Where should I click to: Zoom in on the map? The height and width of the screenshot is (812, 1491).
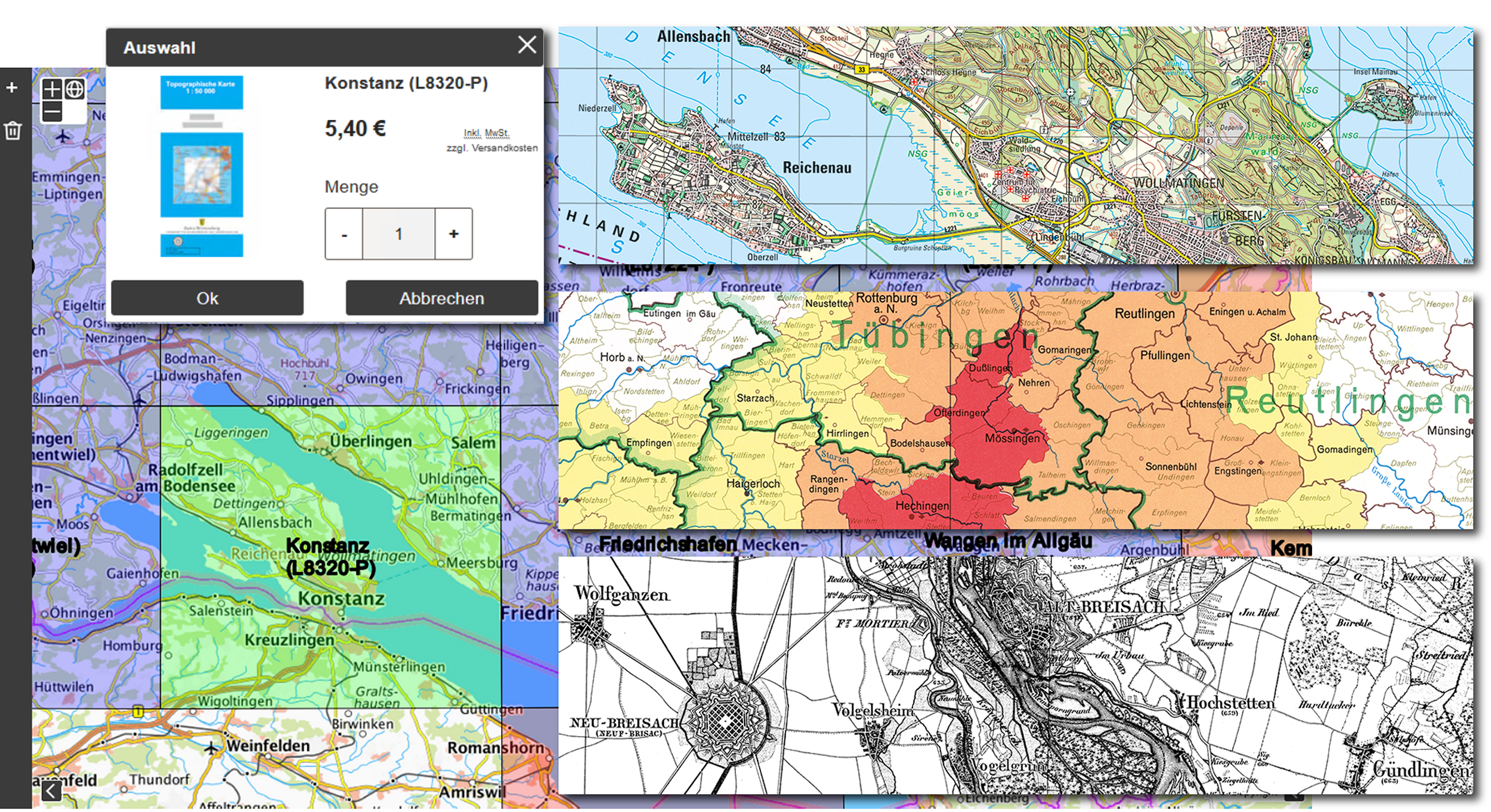52,89
